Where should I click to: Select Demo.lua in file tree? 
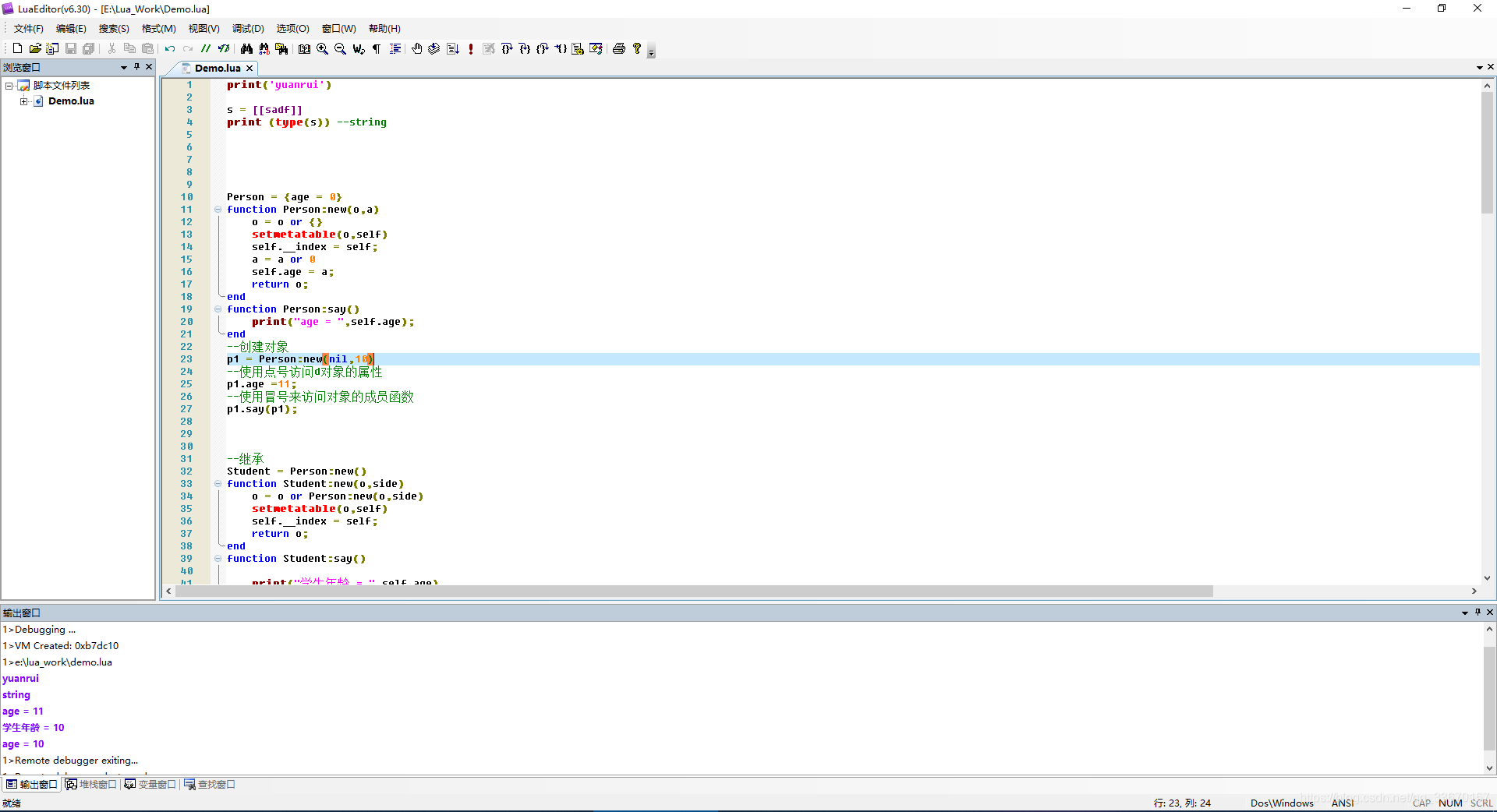[x=71, y=101]
